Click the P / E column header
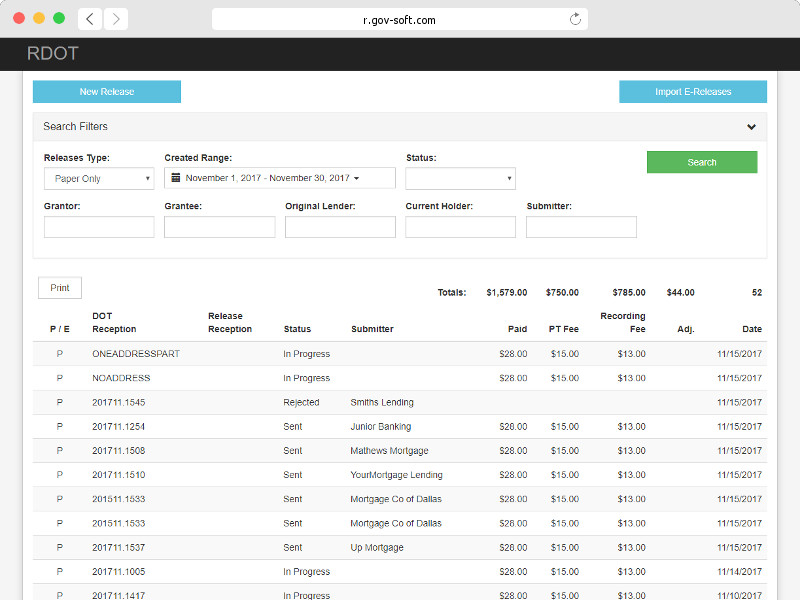The width and height of the screenshot is (800, 600). click(60, 329)
